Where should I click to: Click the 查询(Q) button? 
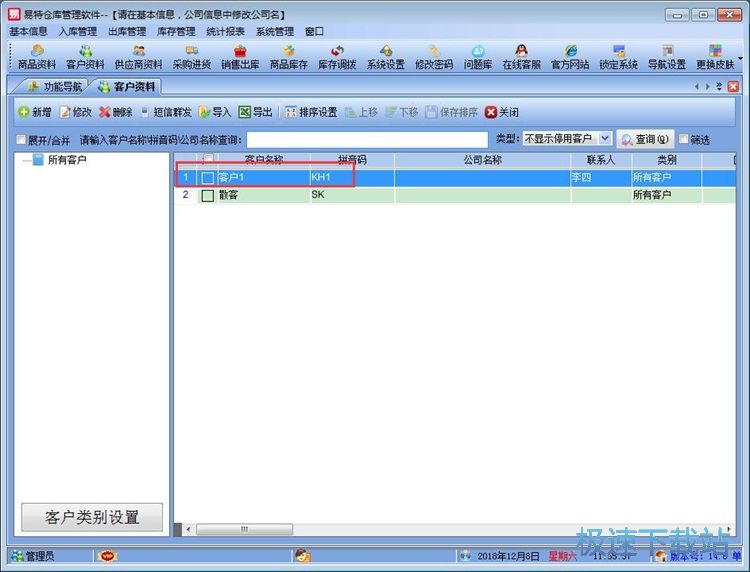[645, 139]
